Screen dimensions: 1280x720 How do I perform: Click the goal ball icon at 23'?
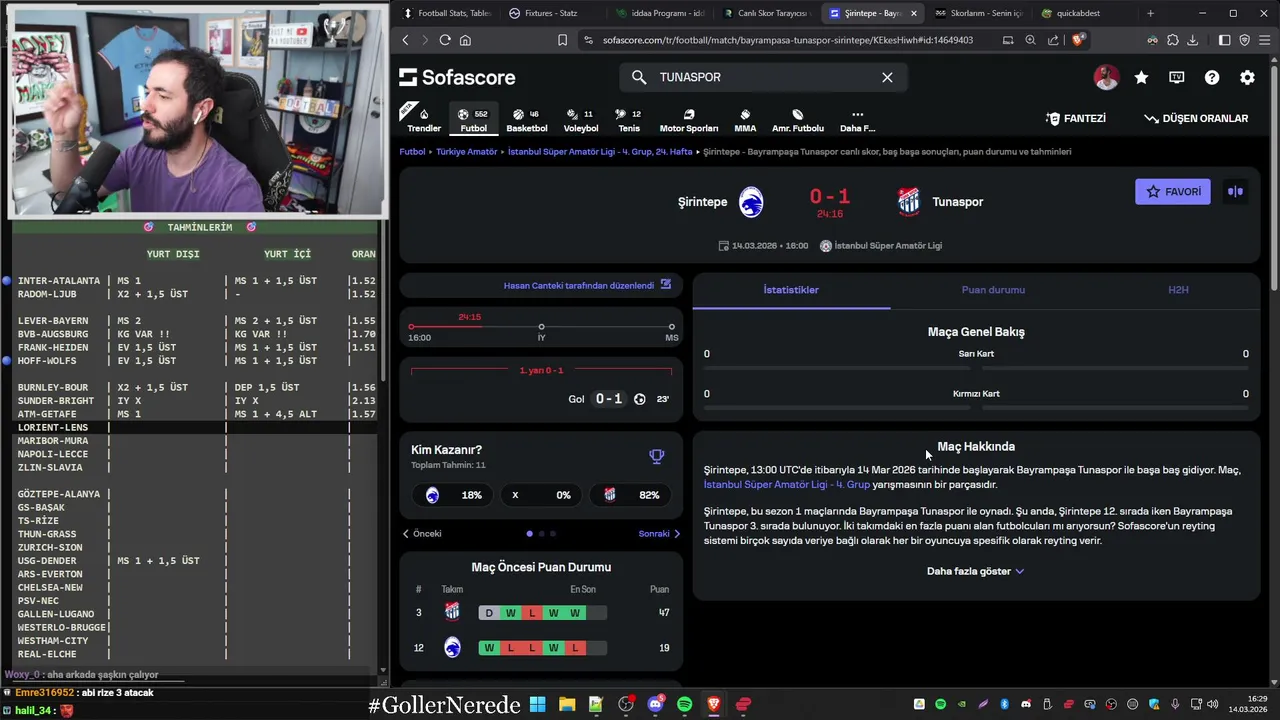(640, 399)
